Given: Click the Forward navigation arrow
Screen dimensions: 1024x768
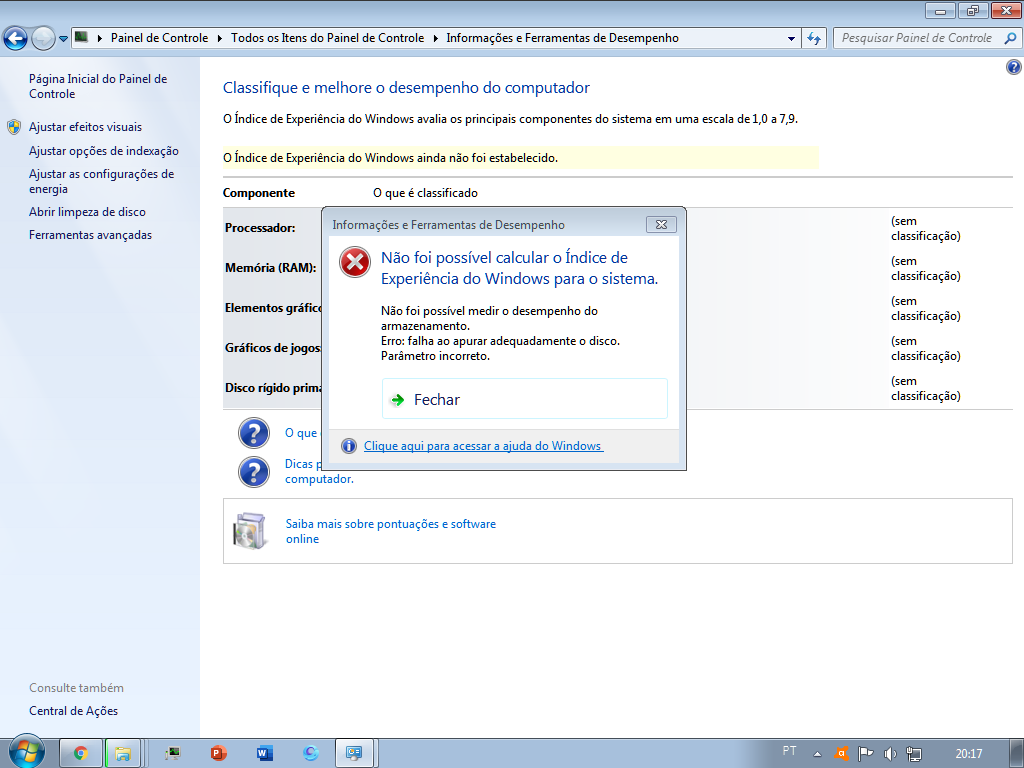Looking at the screenshot, I should 43,39.
